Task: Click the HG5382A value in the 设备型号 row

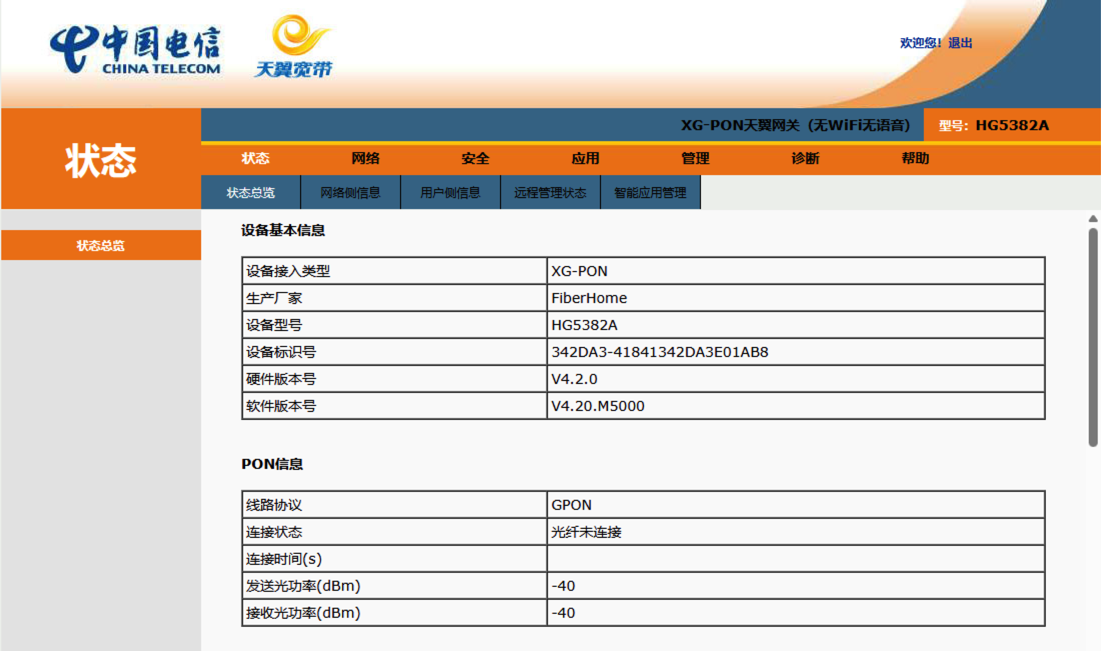Action: (x=584, y=325)
